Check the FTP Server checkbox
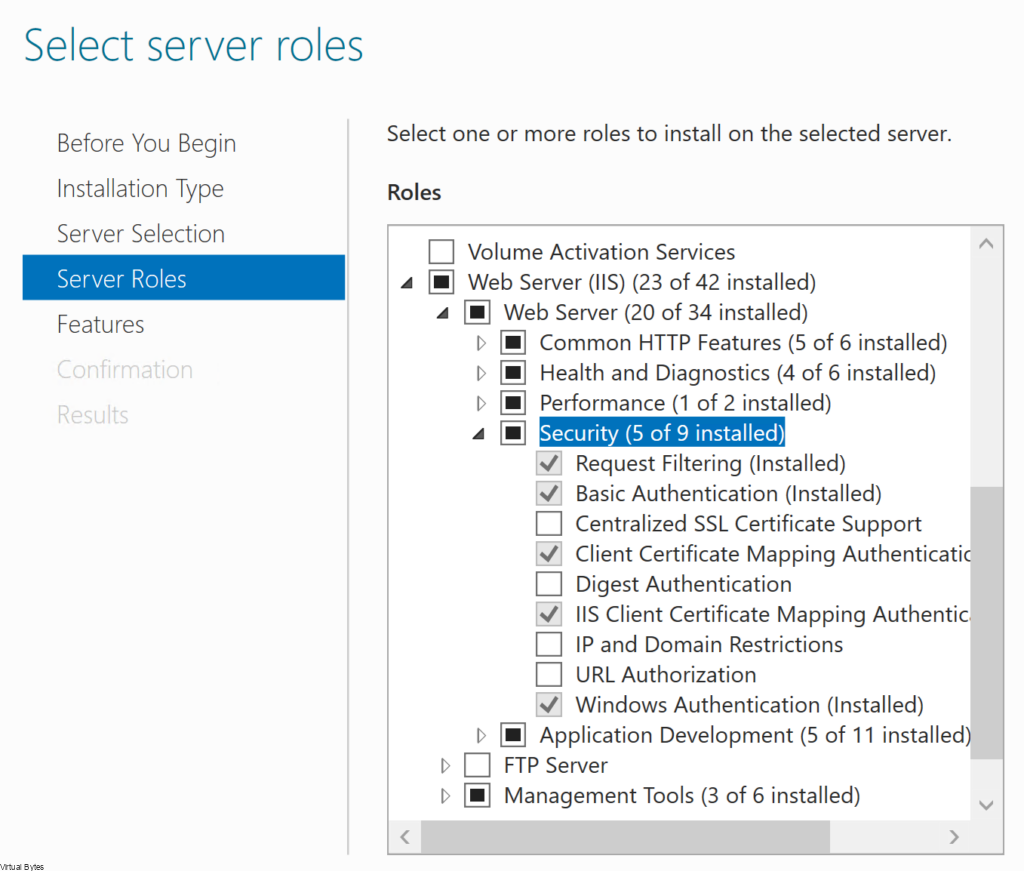Viewport: 1024px width, 871px height. [x=477, y=766]
